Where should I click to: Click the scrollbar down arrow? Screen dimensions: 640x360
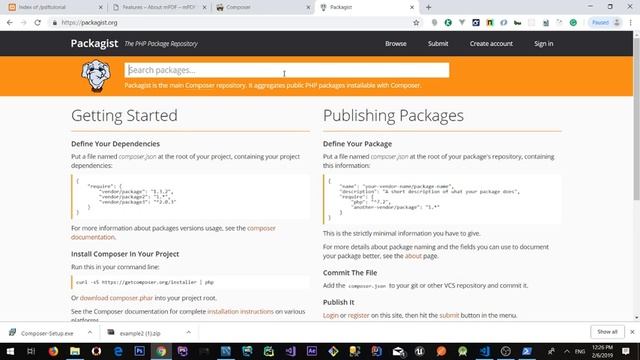tap(637, 317)
